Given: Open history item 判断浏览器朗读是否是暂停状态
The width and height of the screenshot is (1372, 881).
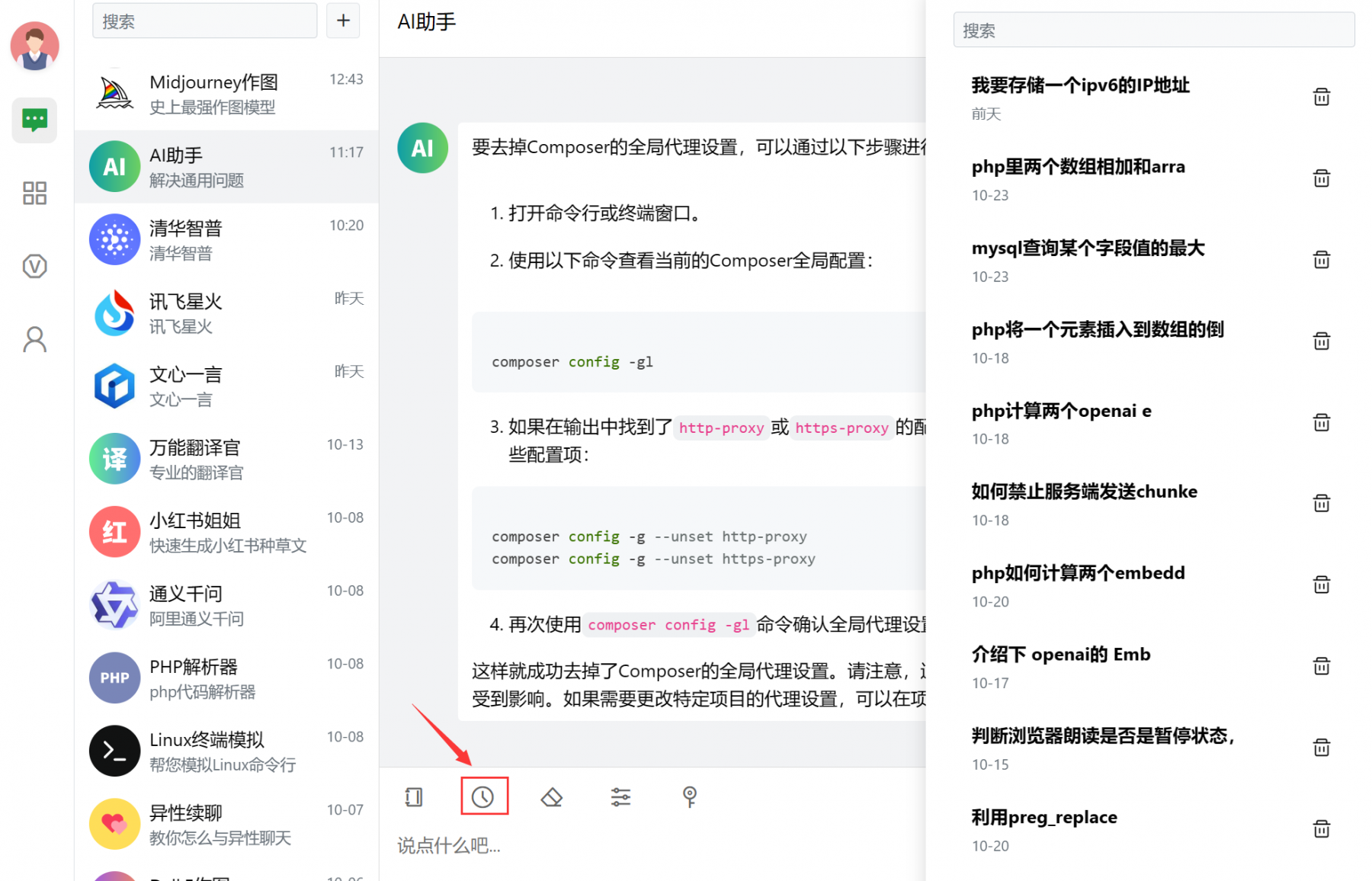Looking at the screenshot, I should (x=1102, y=735).
